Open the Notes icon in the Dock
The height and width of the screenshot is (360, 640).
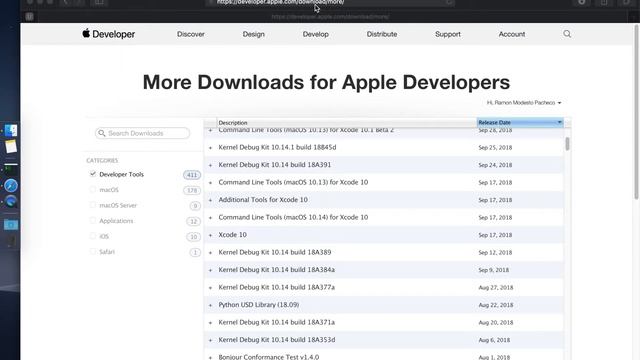11,147
